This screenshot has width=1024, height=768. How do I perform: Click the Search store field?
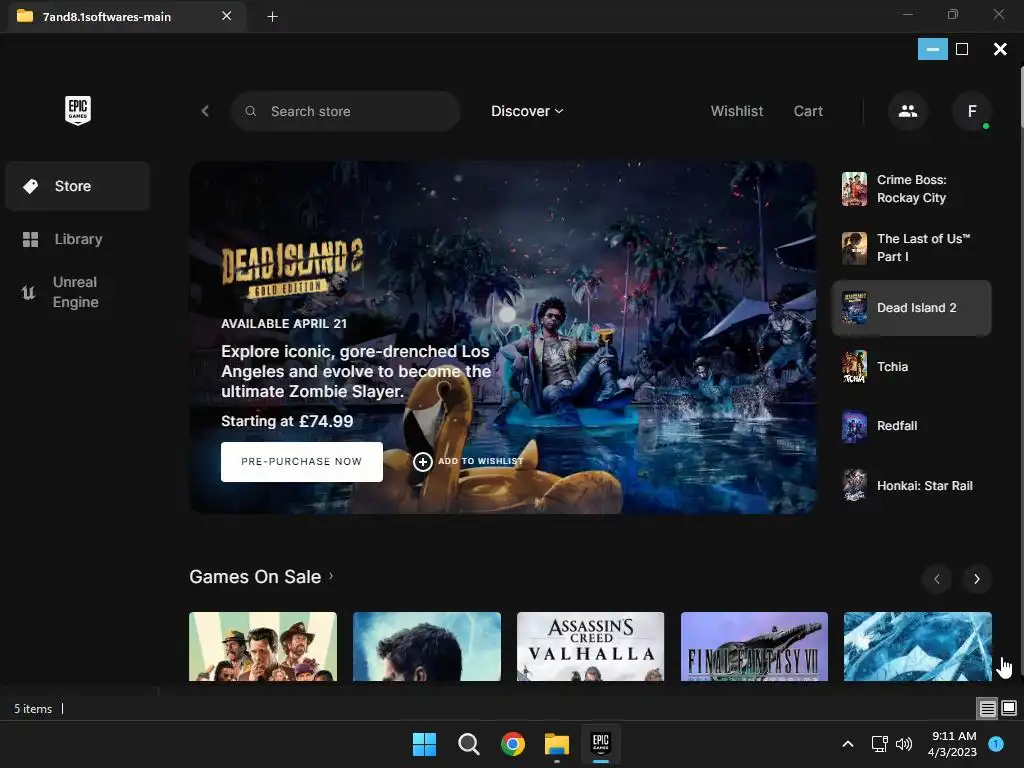tap(345, 111)
